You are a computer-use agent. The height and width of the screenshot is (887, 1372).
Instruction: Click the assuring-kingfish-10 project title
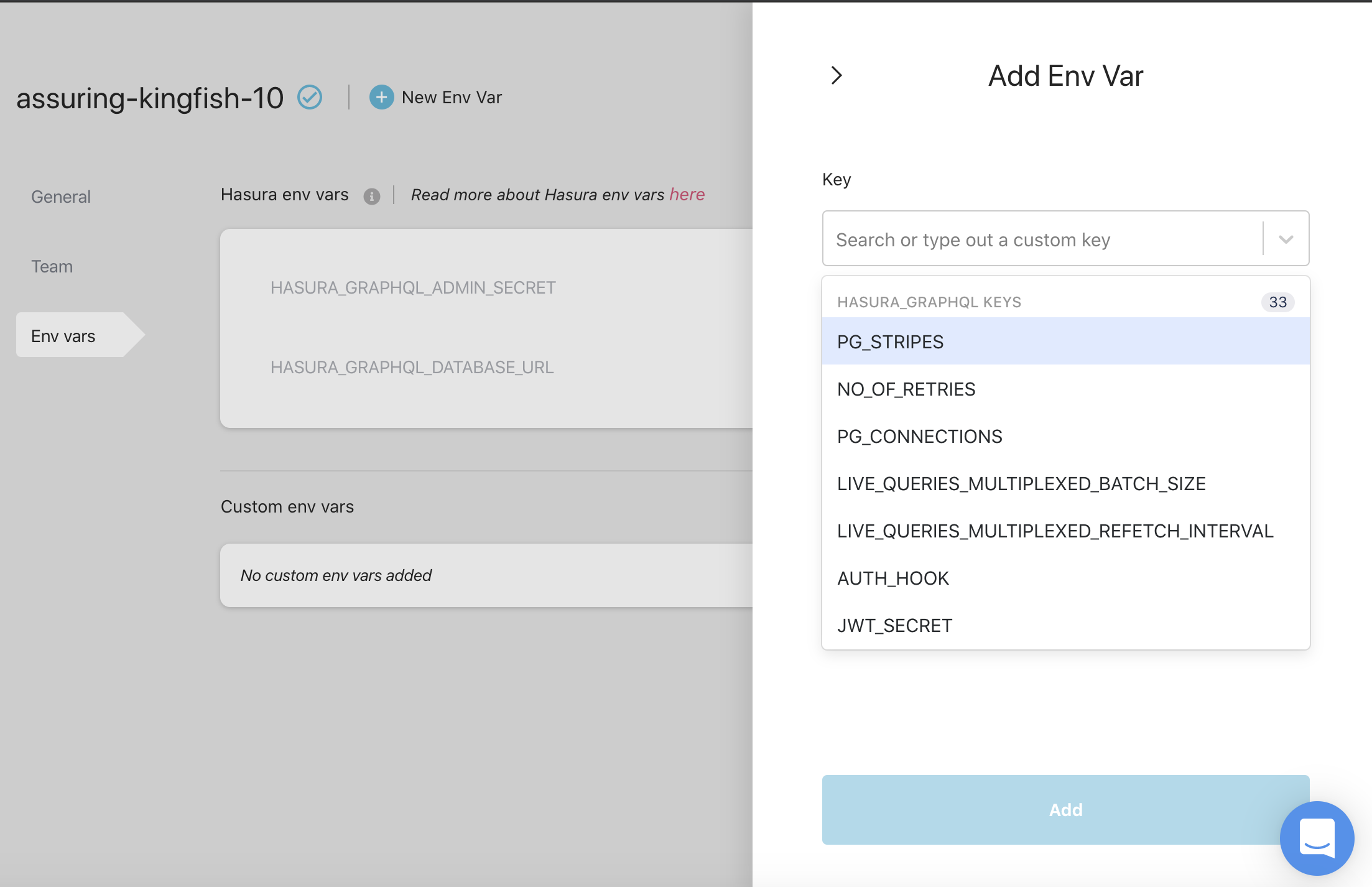[150, 98]
